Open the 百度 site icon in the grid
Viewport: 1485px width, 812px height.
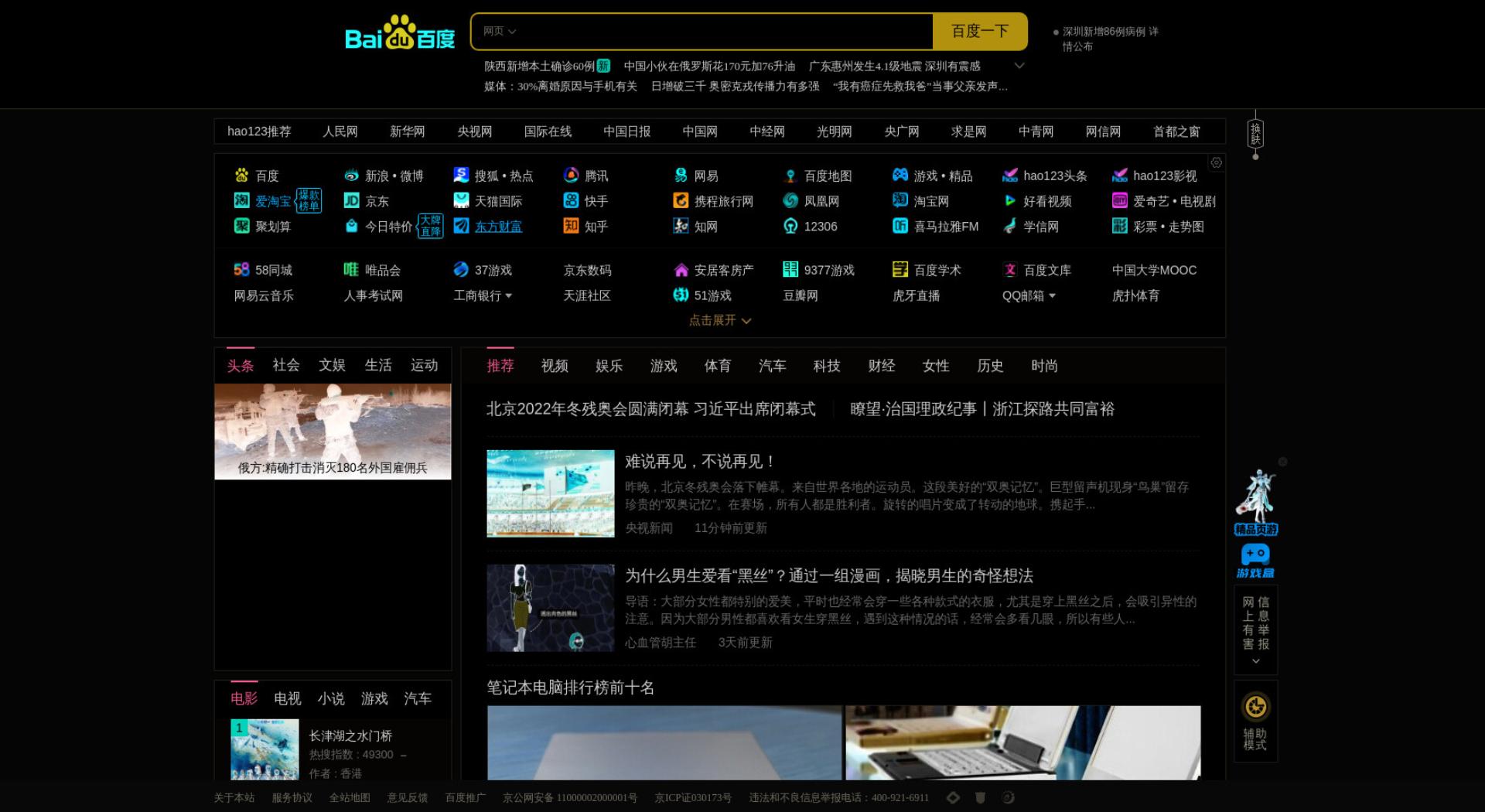[x=241, y=176]
